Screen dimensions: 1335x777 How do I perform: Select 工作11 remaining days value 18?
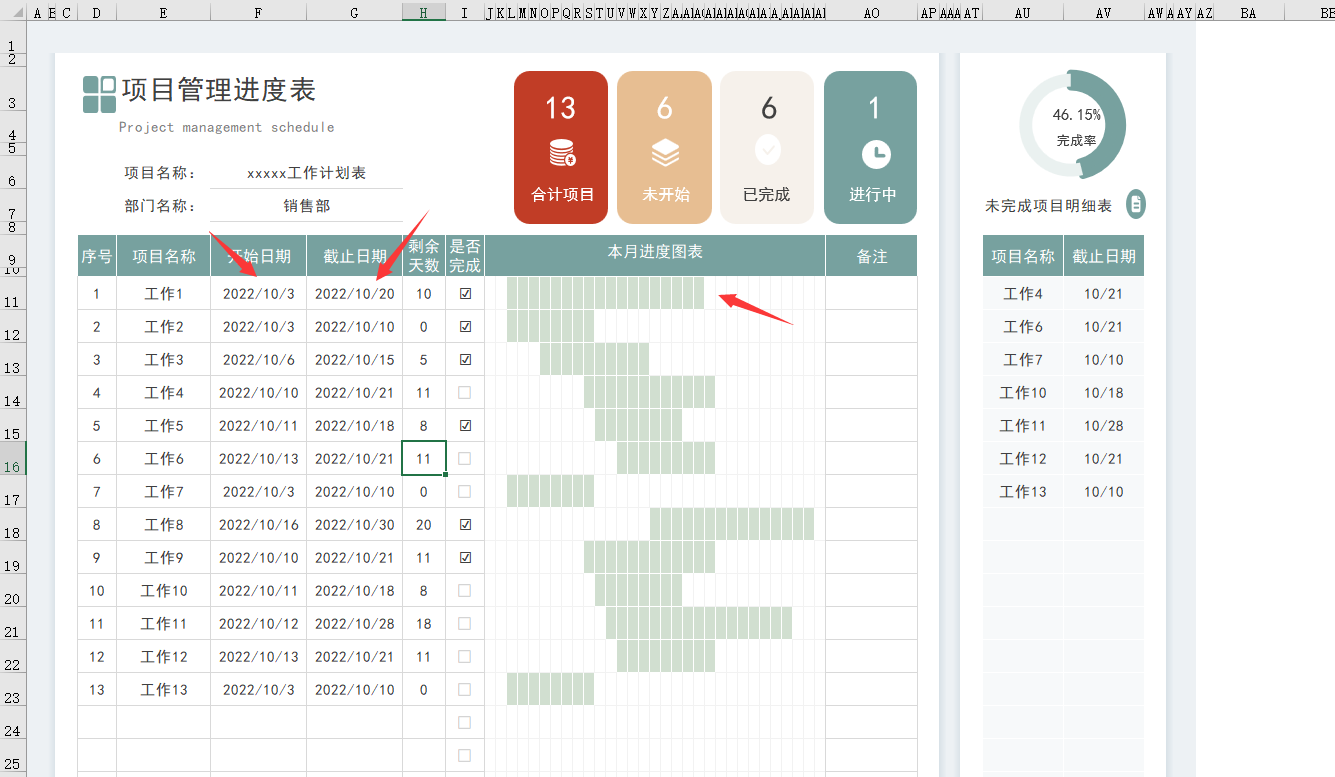pos(424,624)
